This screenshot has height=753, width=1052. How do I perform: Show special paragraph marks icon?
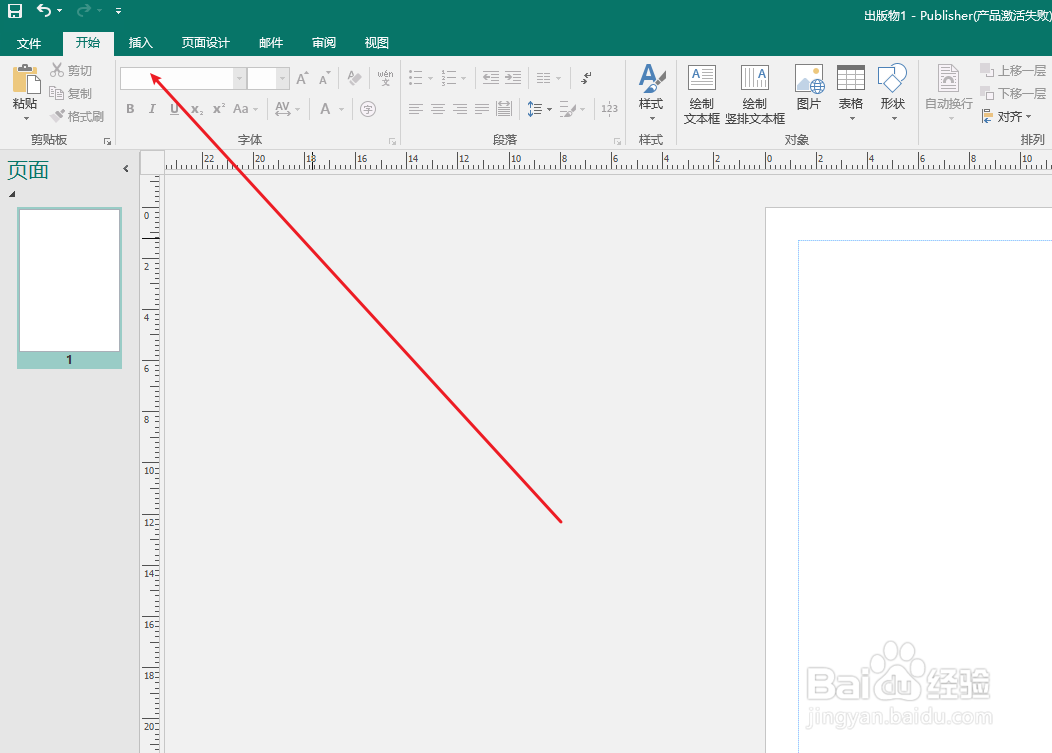tap(586, 78)
